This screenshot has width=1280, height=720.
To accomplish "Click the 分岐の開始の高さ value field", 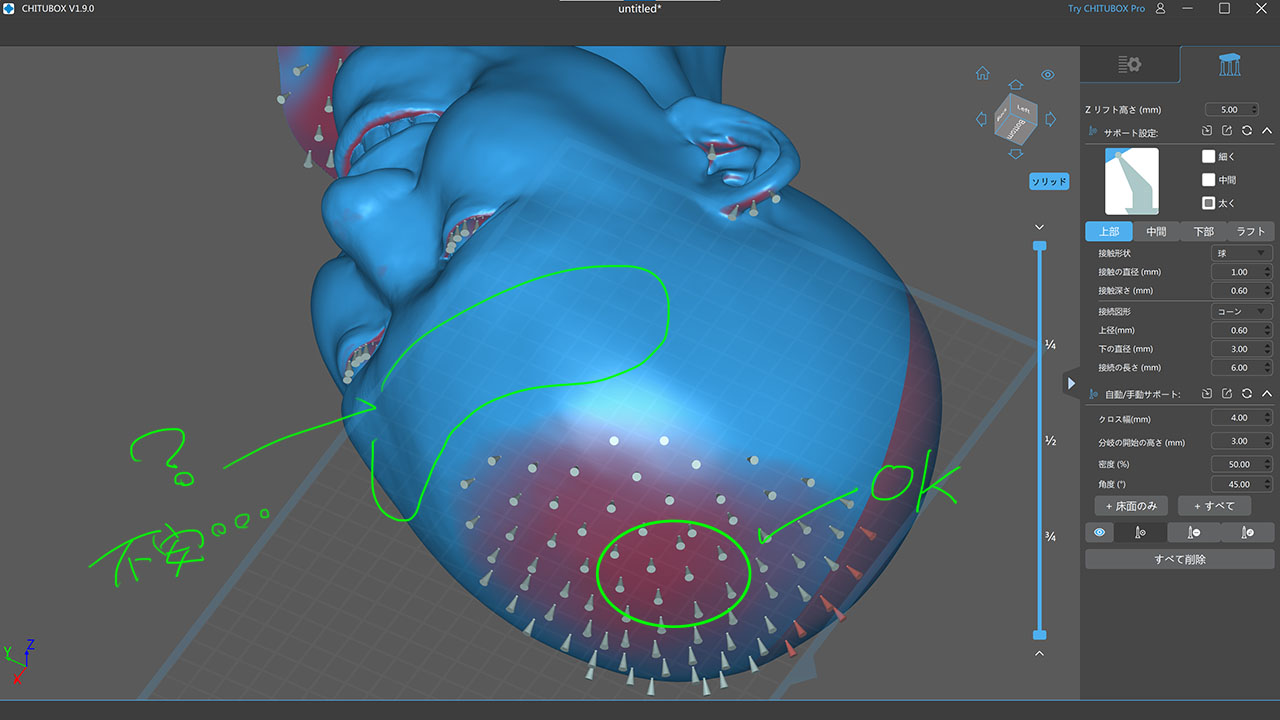I will 1241,441.
